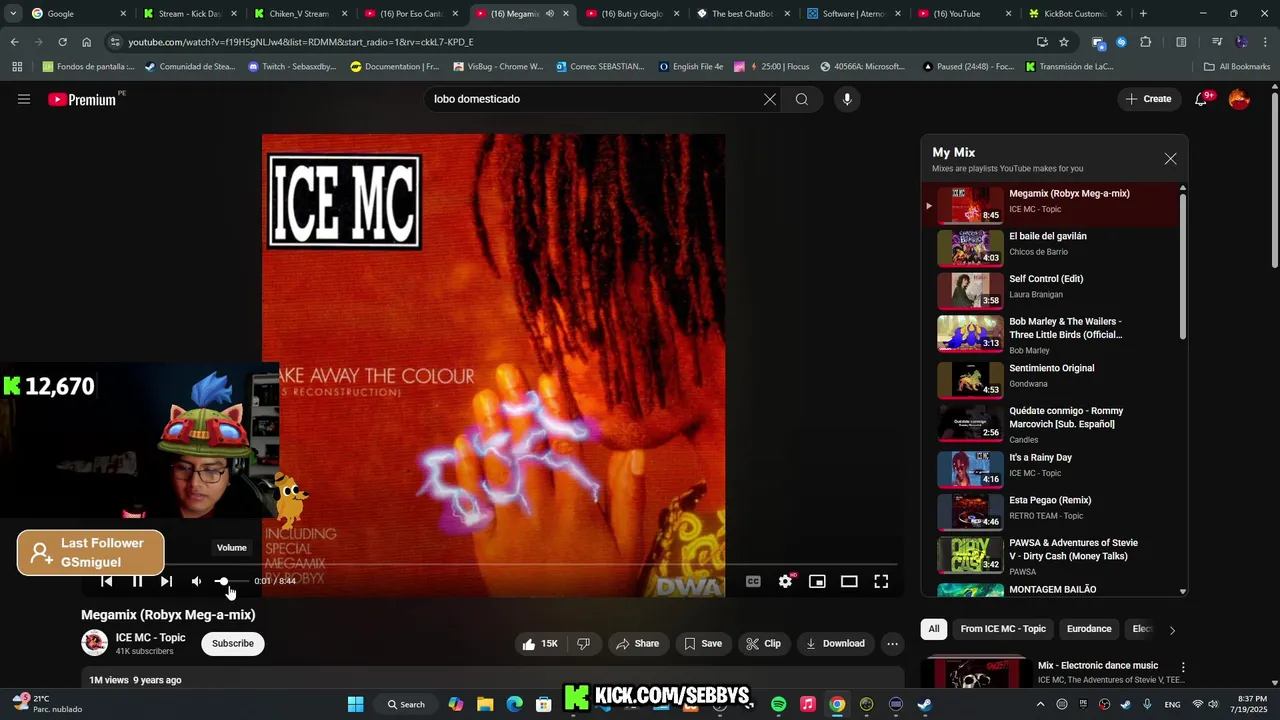Image resolution: width=1280 pixels, height=720 pixels.
Task: Go back in browser history
Action: click(14, 42)
